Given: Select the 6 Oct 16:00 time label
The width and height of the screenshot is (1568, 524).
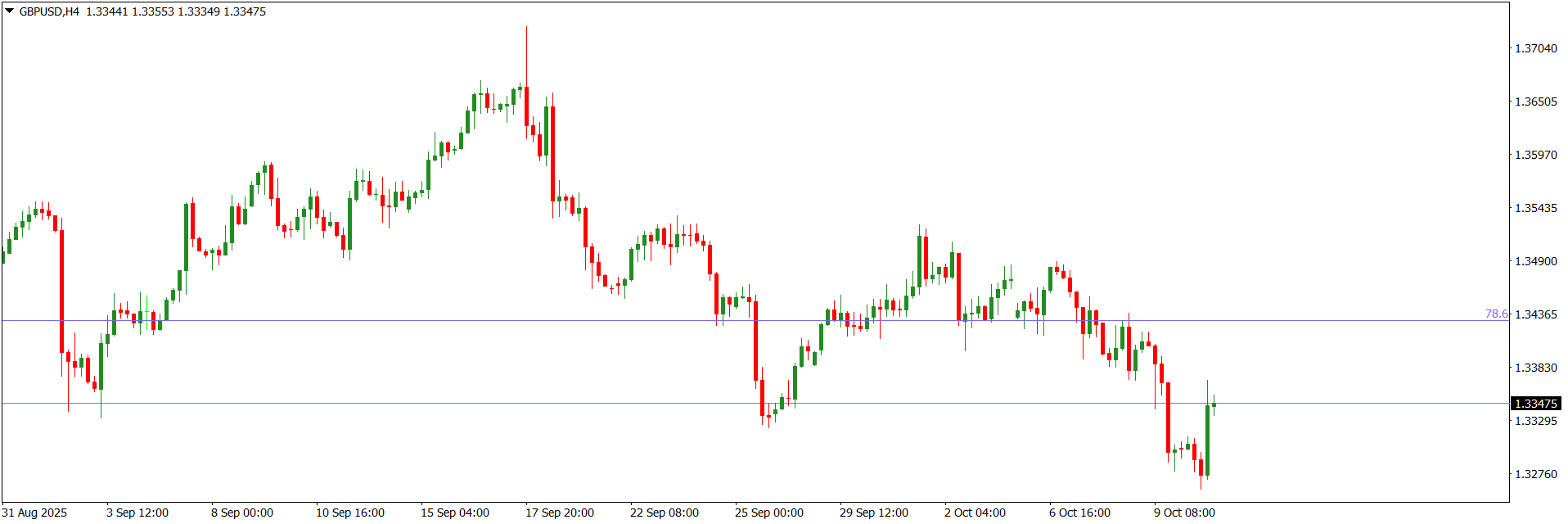Looking at the screenshot, I should [x=1080, y=513].
